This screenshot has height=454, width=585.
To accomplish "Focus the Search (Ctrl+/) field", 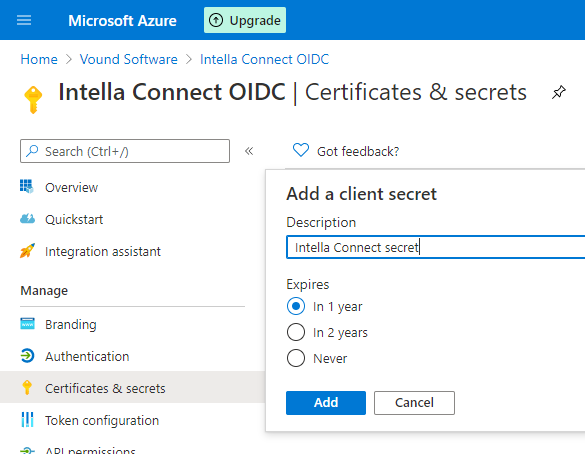I will pyautogui.click(x=125, y=151).
